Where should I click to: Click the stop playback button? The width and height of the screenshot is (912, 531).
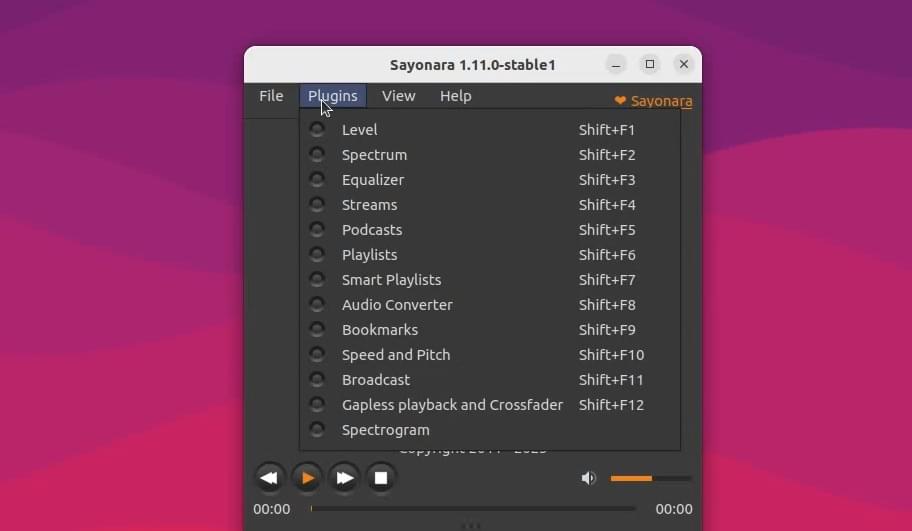point(381,478)
